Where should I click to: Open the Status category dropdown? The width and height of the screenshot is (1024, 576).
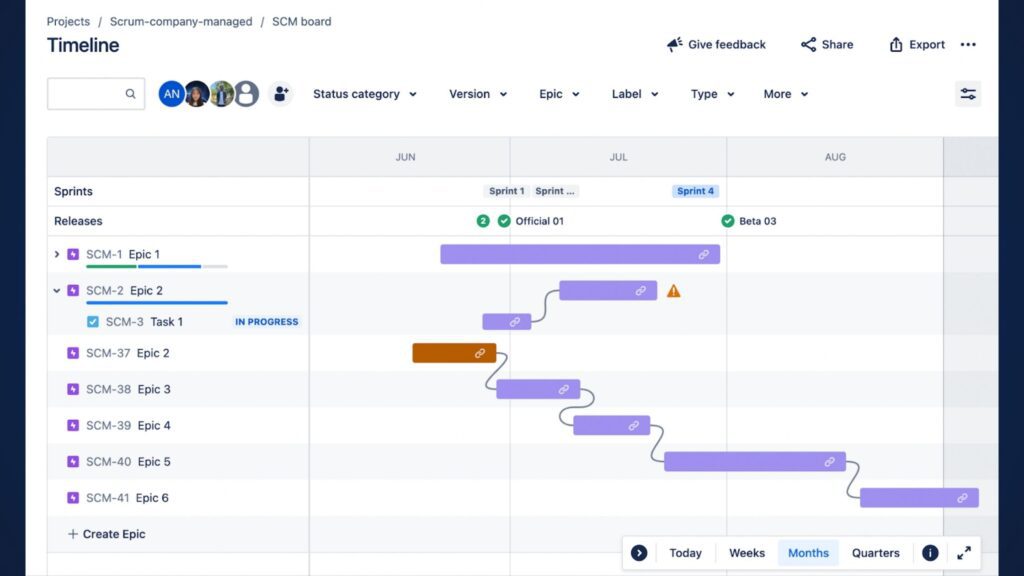[364, 94]
